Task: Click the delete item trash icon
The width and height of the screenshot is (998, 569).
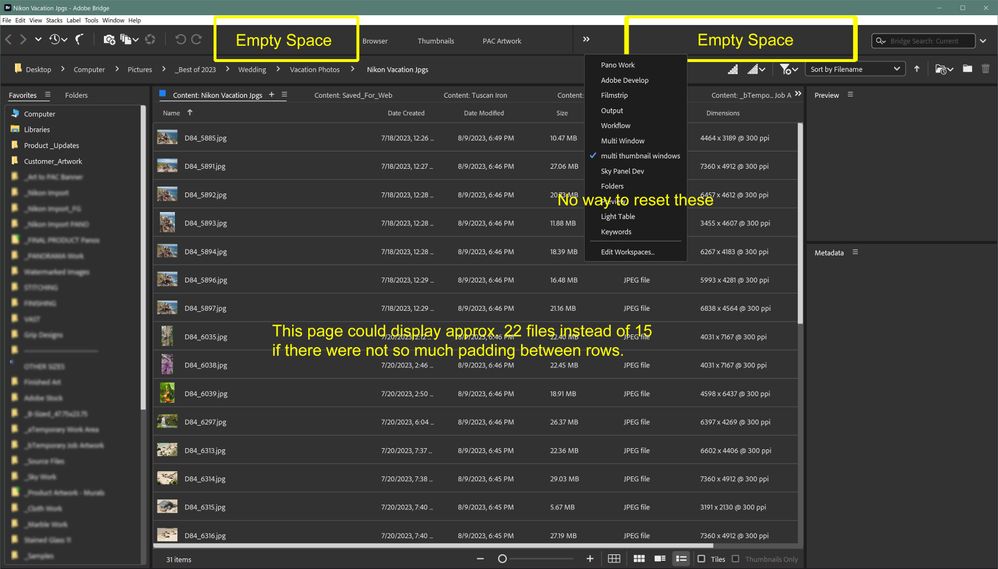Action: click(985, 69)
